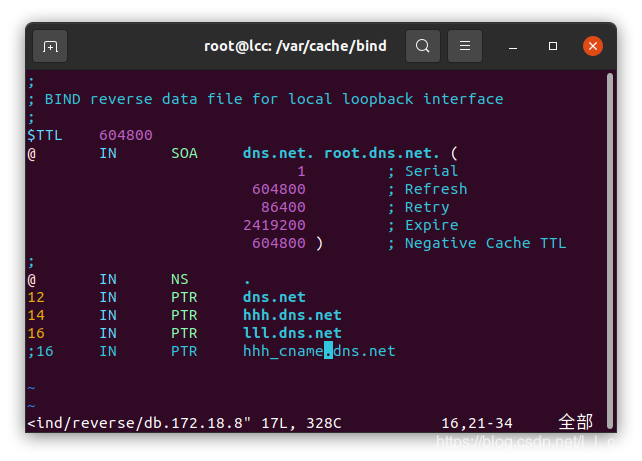
Task: Minimize the terminal window
Action: 513,47
